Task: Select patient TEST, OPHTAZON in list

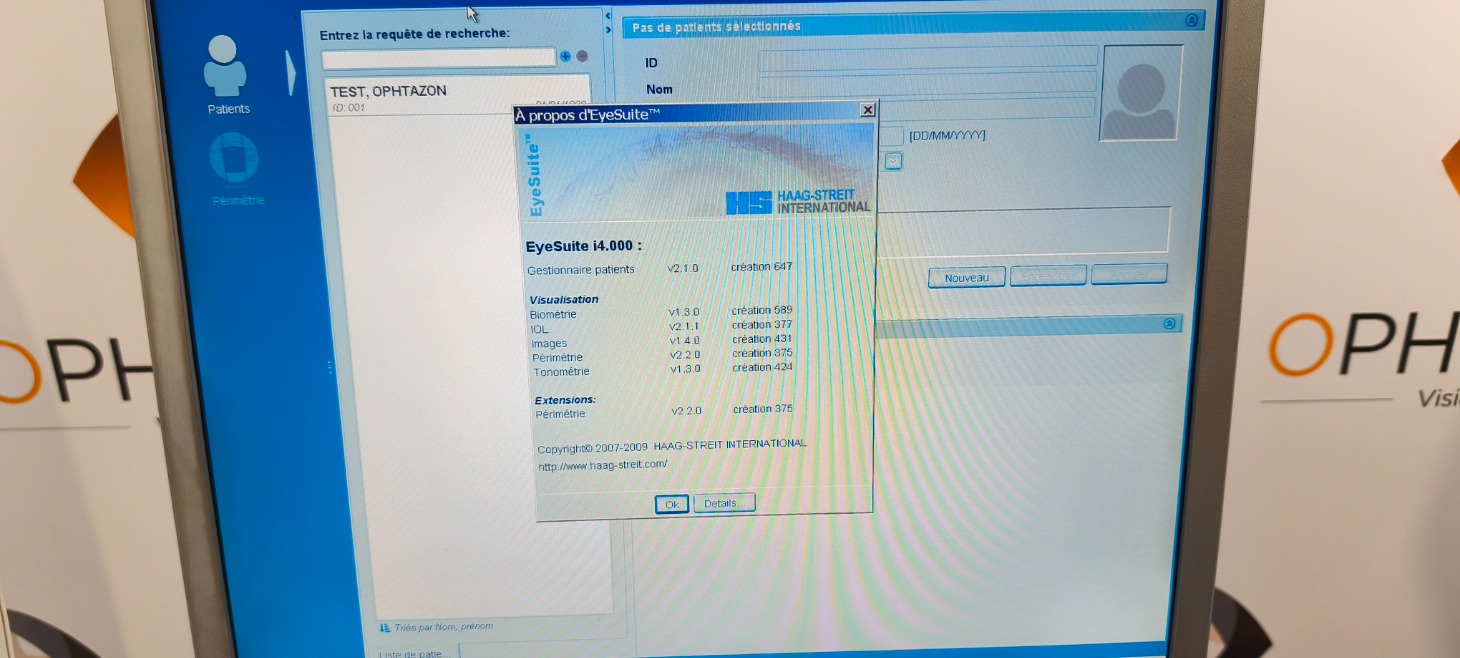Action: pos(389,91)
